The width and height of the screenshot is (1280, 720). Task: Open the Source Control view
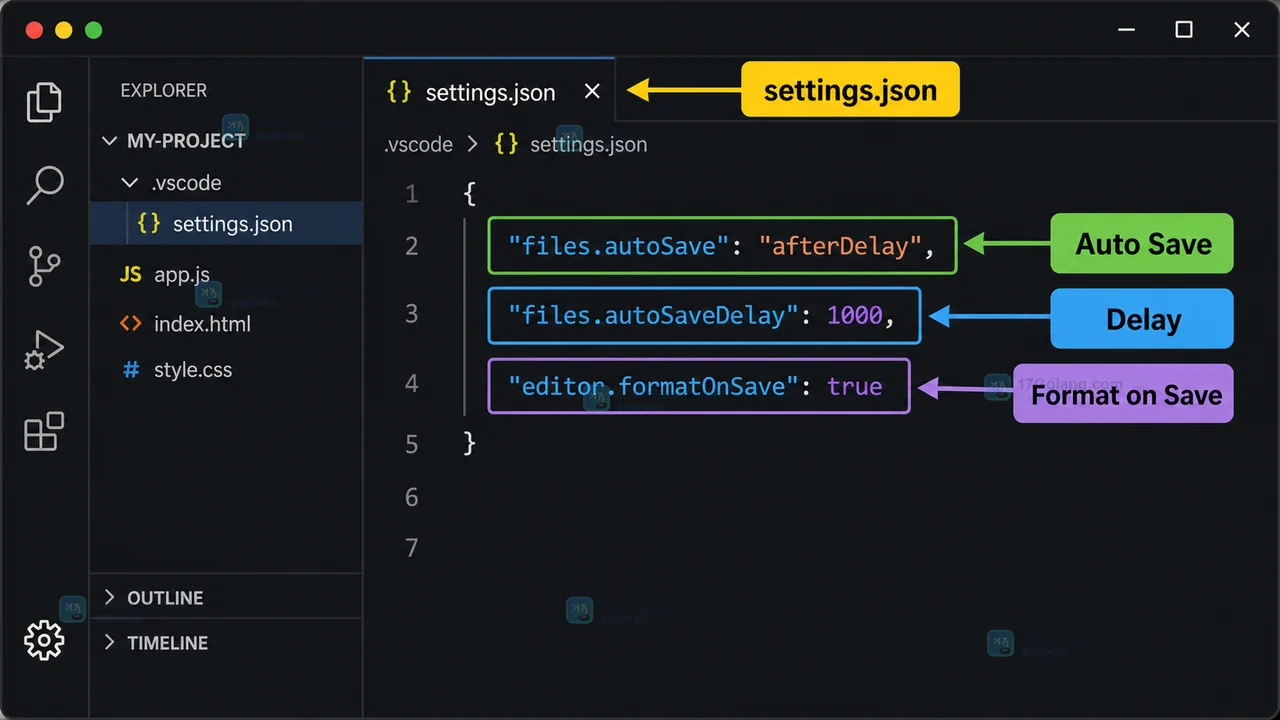point(44,267)
